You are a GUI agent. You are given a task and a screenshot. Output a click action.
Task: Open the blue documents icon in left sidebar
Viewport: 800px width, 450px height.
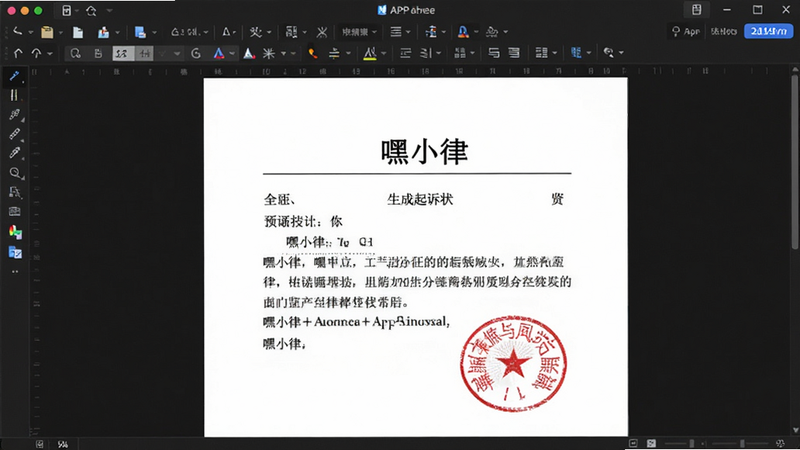pos(15,252)
